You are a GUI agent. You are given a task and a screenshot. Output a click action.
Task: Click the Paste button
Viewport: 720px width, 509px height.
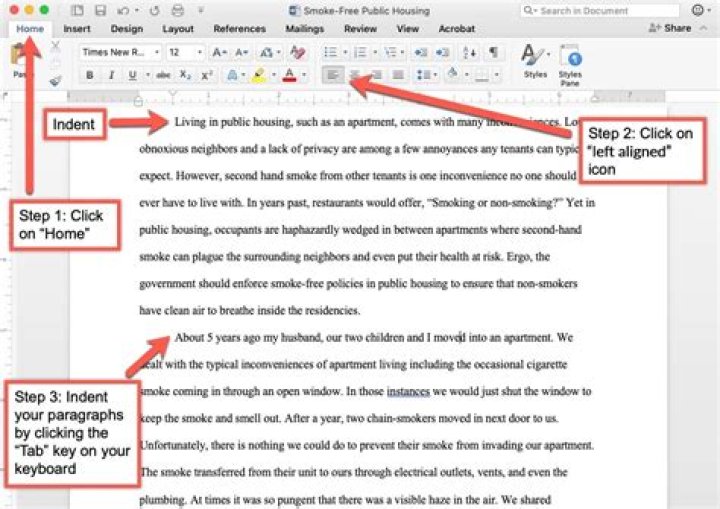[x=20, y=62]
